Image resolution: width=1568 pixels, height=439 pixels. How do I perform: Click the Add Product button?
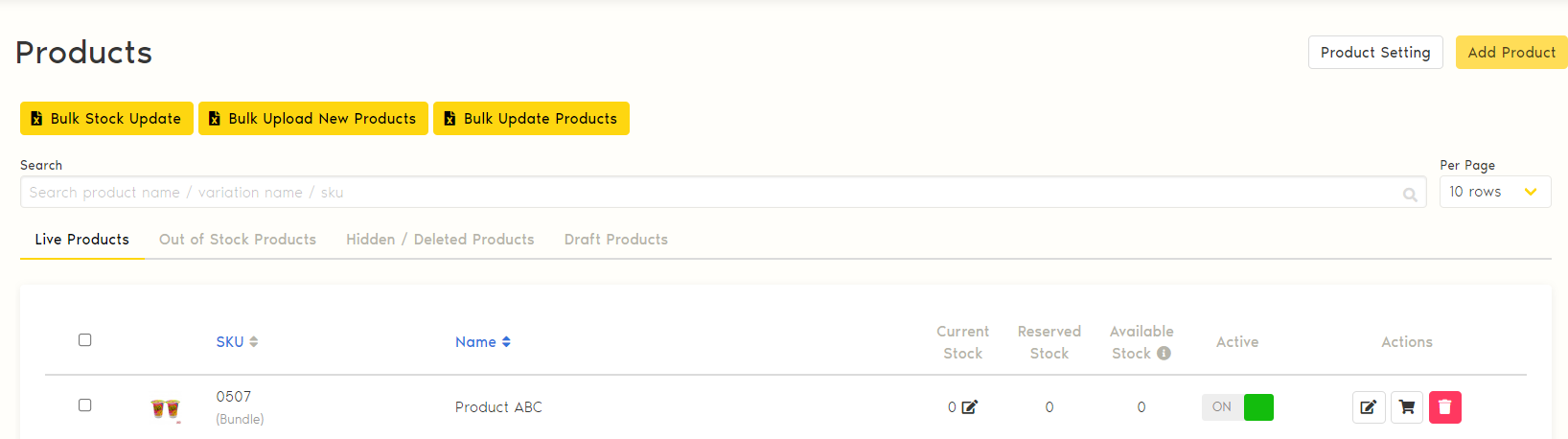1511,53
